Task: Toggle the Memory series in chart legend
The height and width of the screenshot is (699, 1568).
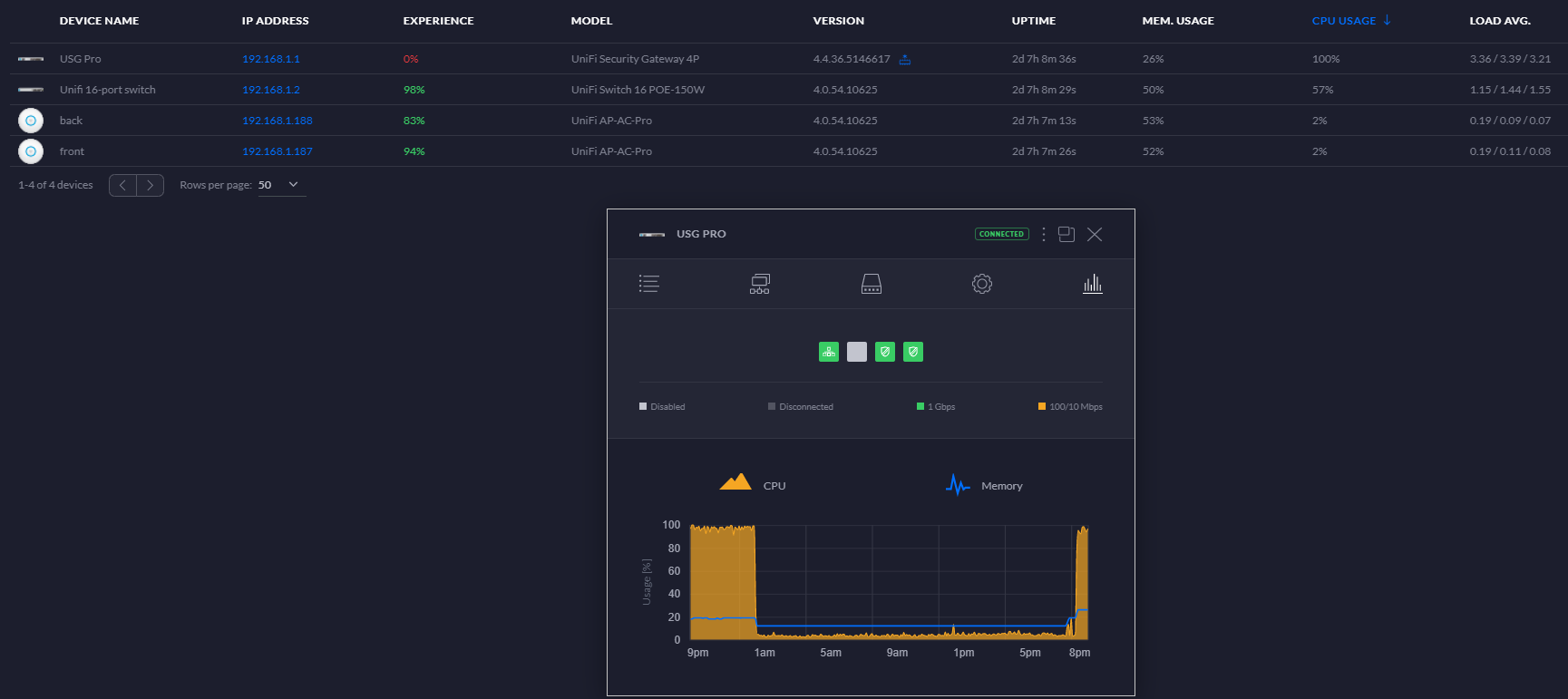Action: 984,485
